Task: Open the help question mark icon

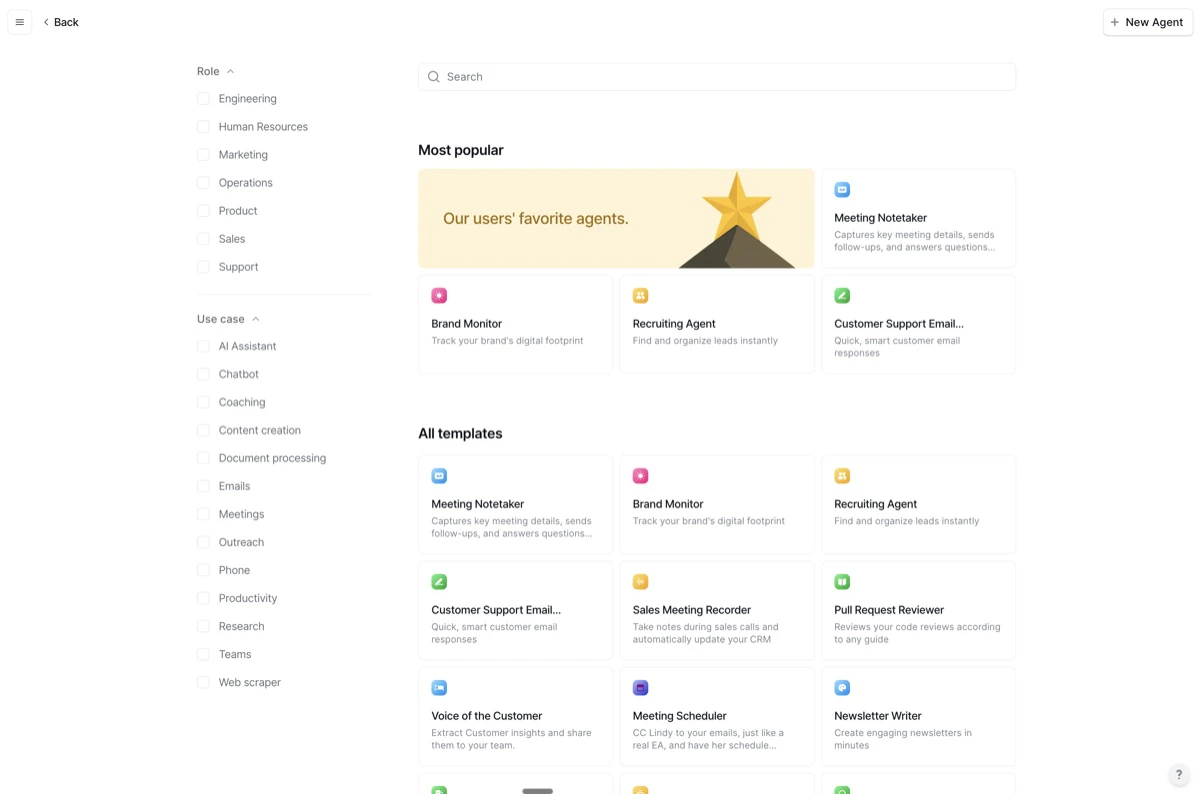Action: 1178,774
